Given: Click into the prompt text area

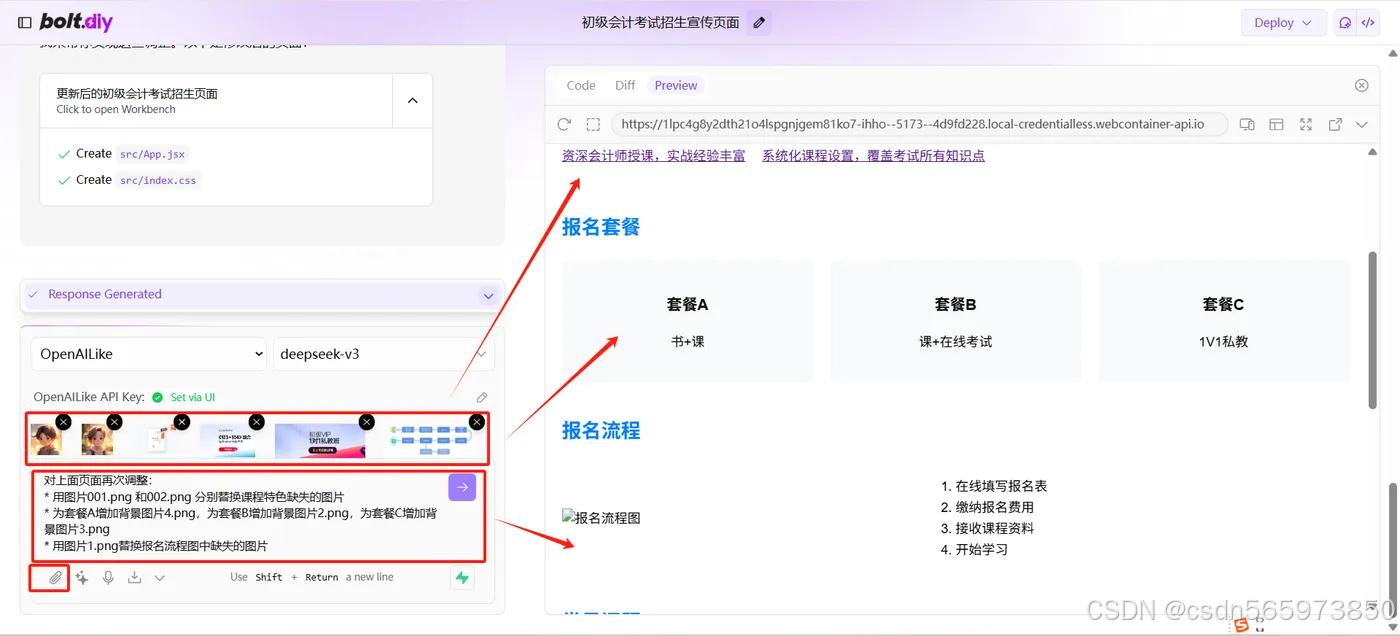Looking at the screenshot, I should 240,513.
